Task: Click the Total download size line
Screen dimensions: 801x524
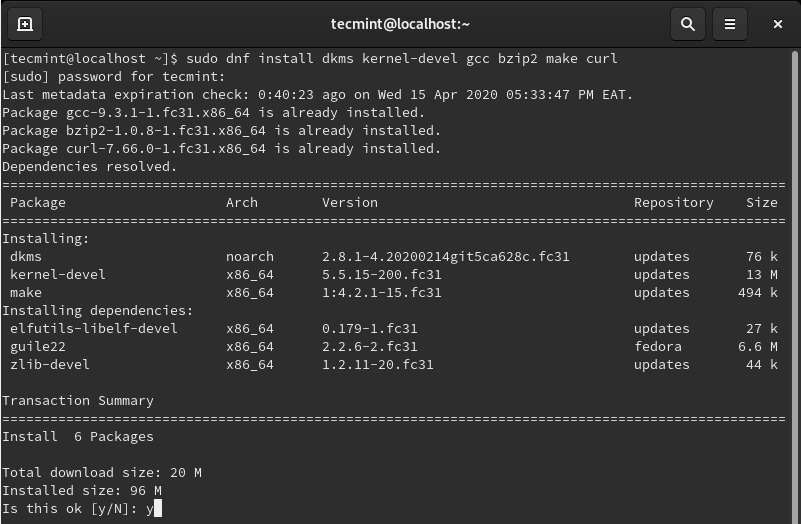Action: point(102,473)
